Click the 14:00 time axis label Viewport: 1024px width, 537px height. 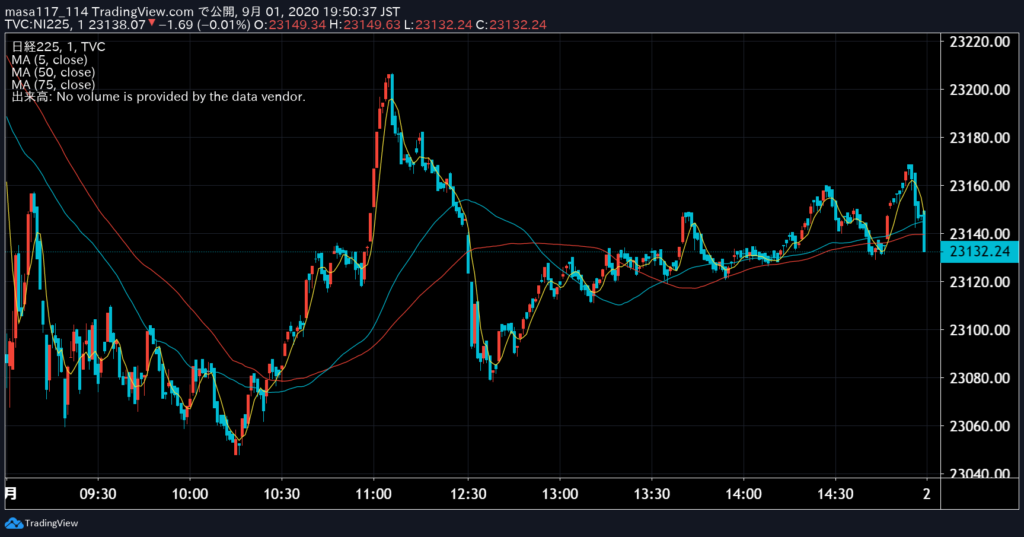pyautogui.click(x=743, y=494)
